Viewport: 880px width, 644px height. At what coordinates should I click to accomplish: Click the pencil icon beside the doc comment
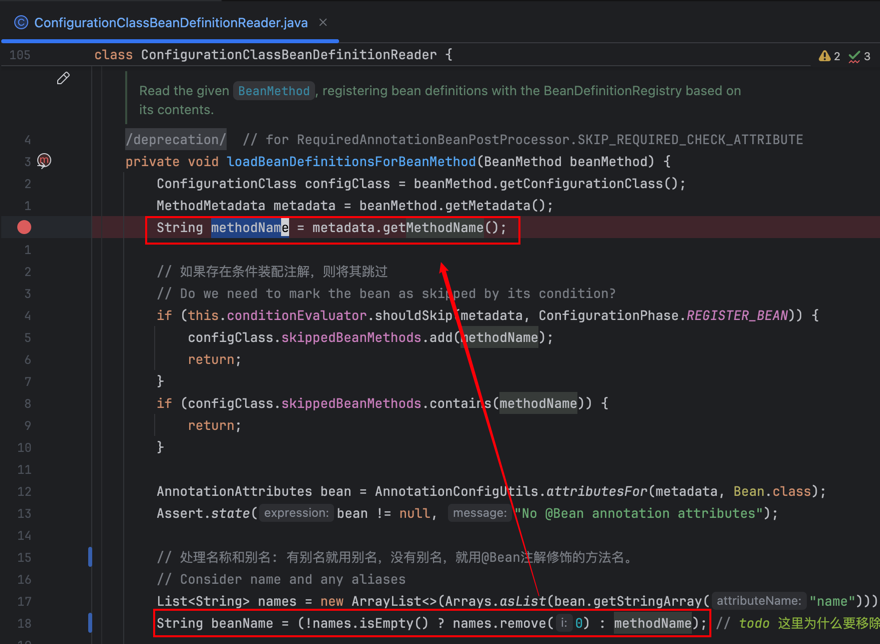(x=63, y=78)
